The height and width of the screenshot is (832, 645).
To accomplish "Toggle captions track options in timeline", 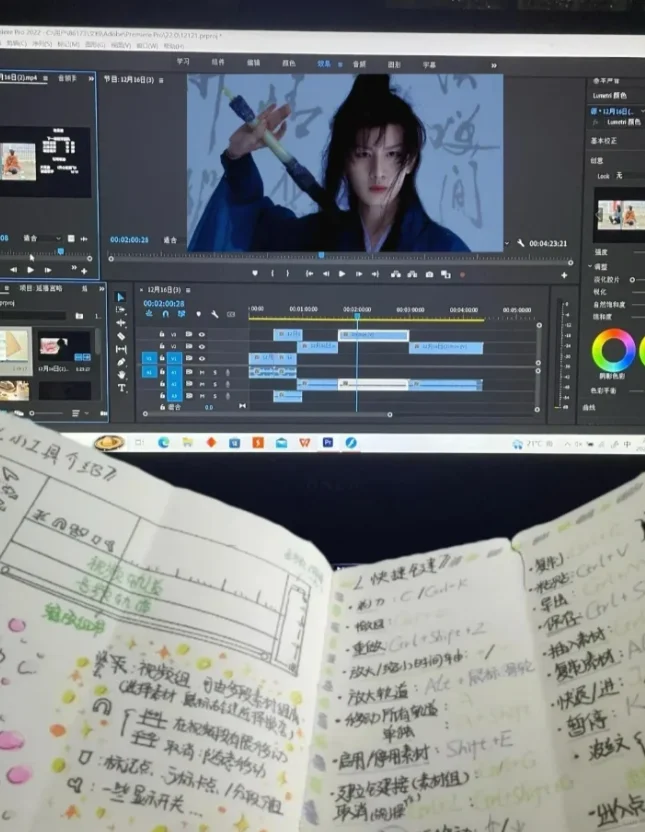I will [231, 314].
